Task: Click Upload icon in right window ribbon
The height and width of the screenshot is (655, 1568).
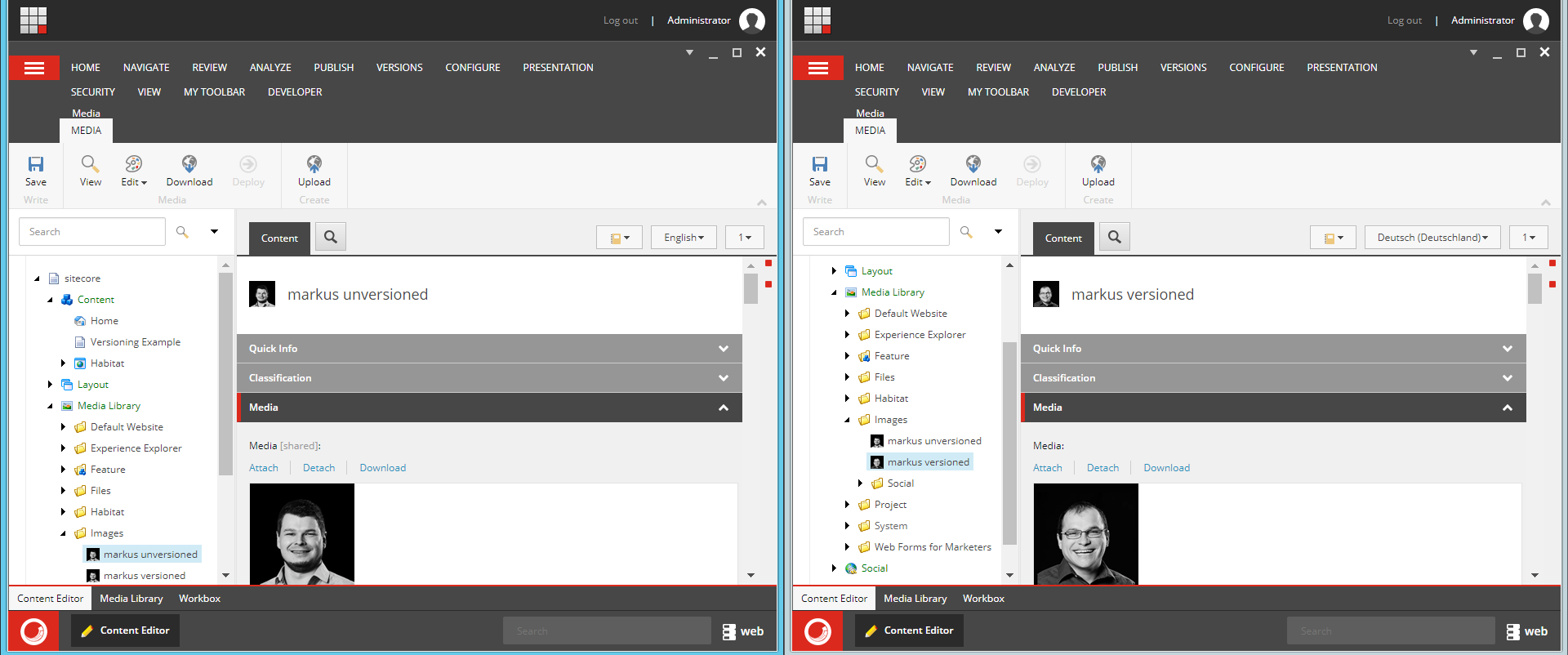Action: pyautogui.click(x=1098, y=164)
